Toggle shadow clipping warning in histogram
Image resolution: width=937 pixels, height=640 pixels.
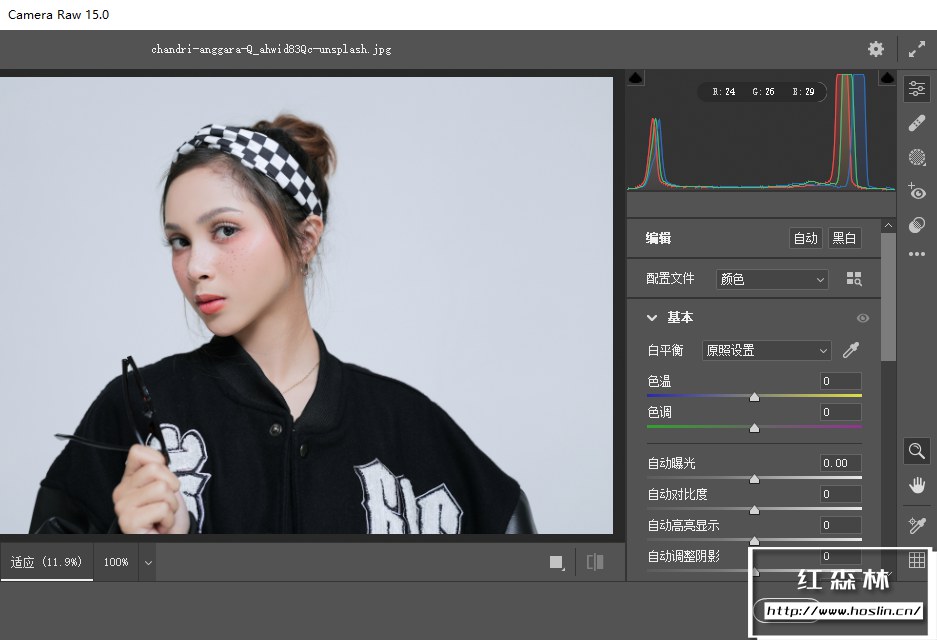pyautogui.click(x=637, y=78)
